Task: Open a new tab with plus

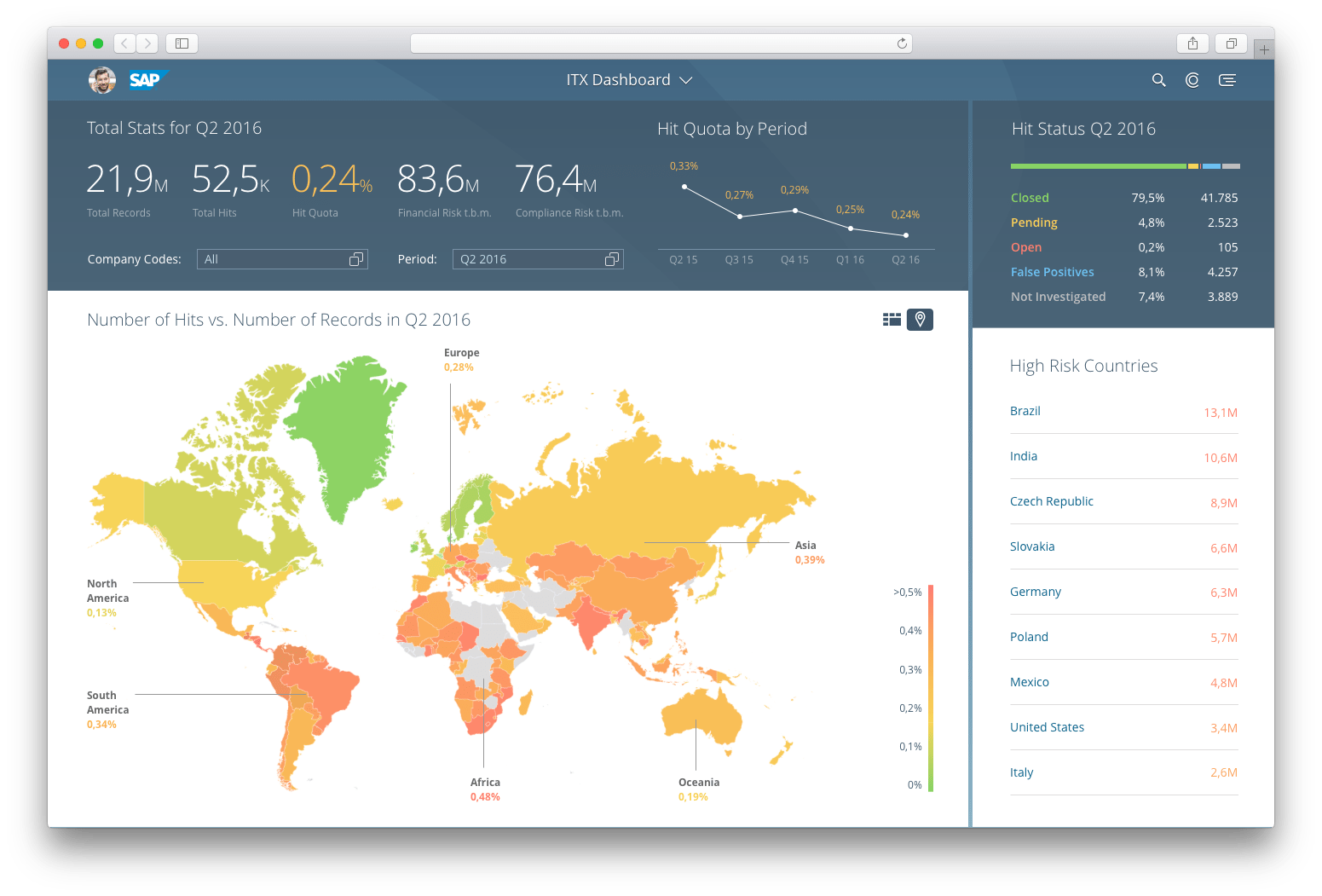Action: click(1264, 49)
